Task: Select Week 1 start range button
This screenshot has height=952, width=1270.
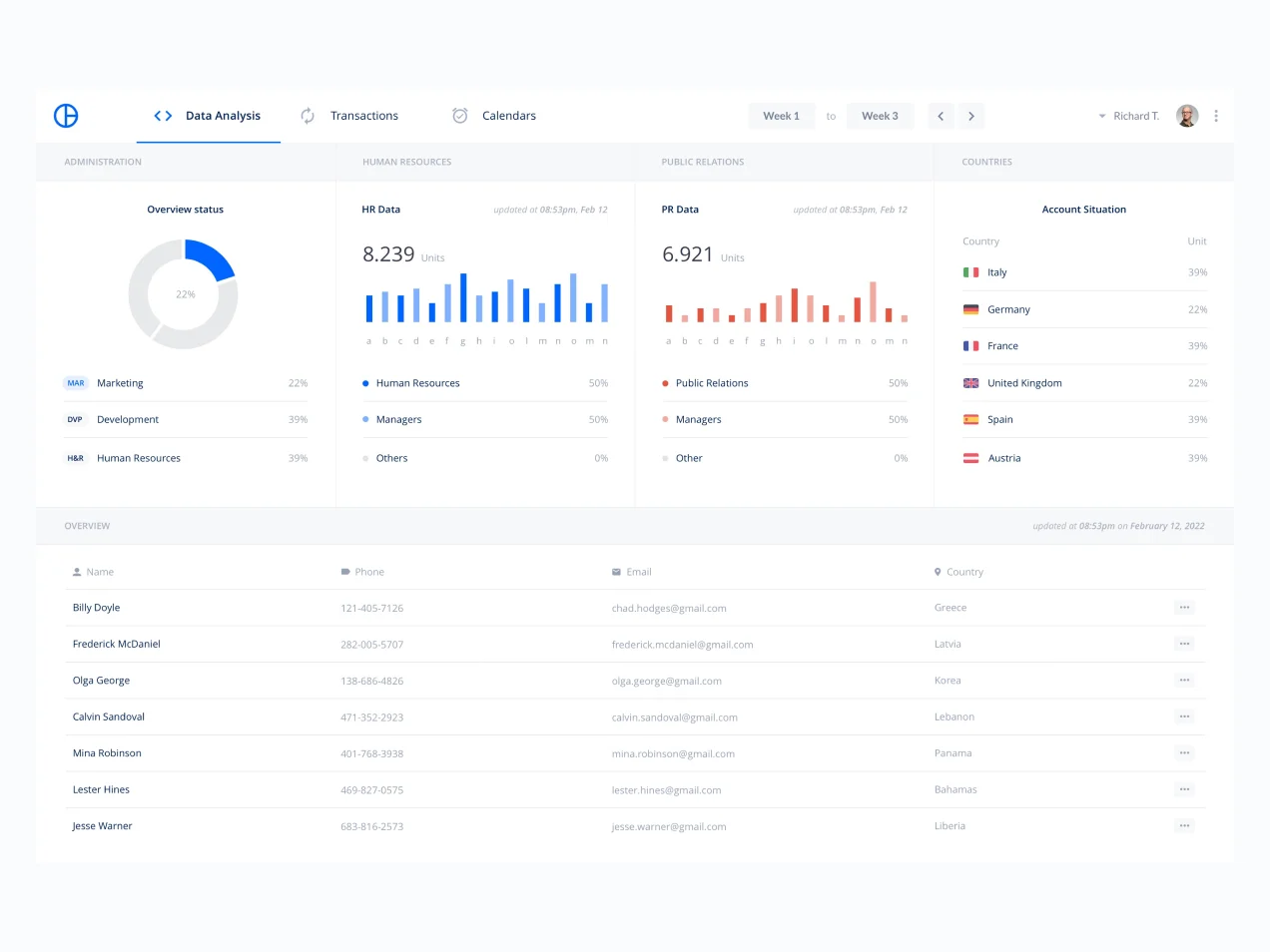Action: 782,116
